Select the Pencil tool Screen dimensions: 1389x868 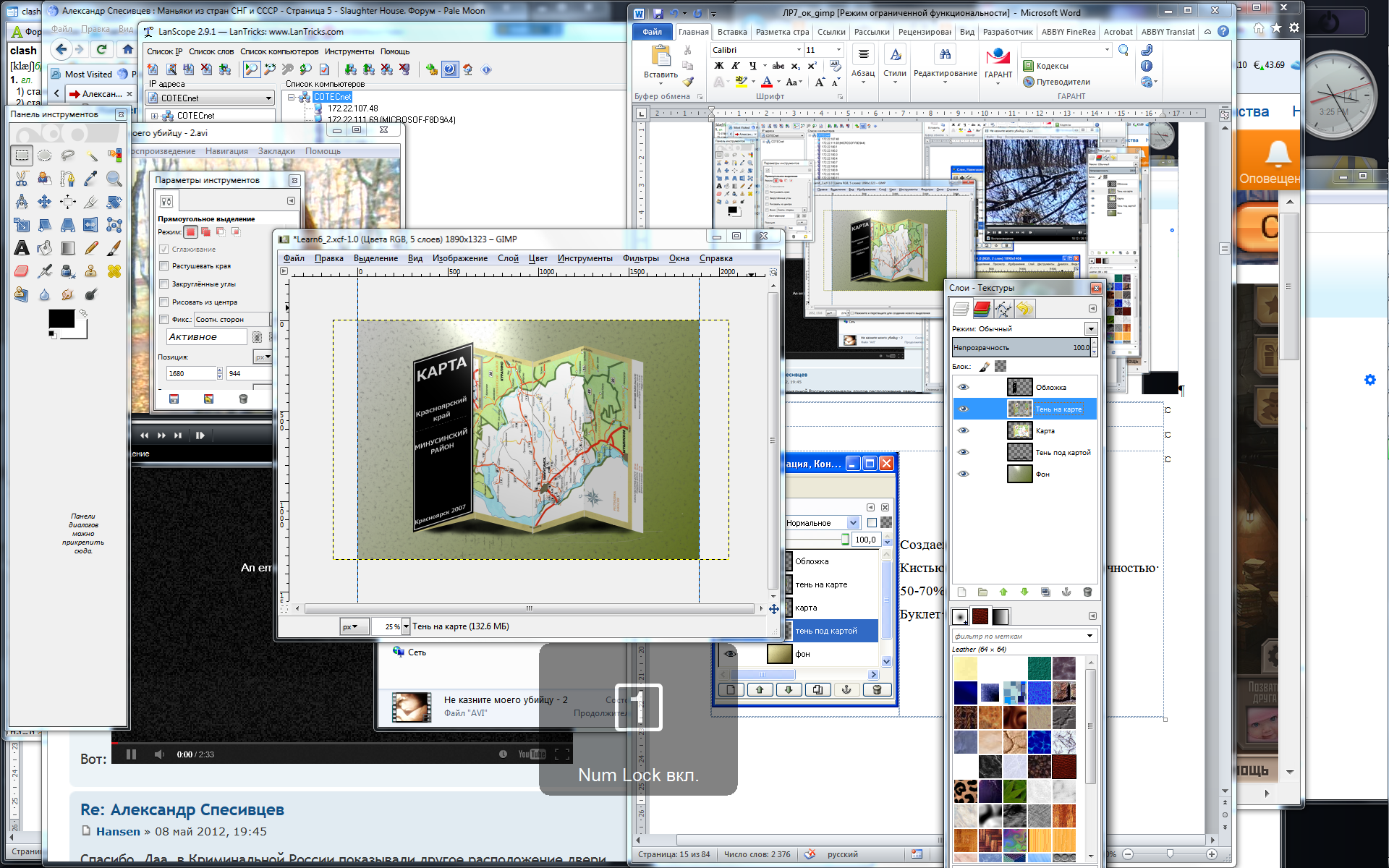point(91,248)
